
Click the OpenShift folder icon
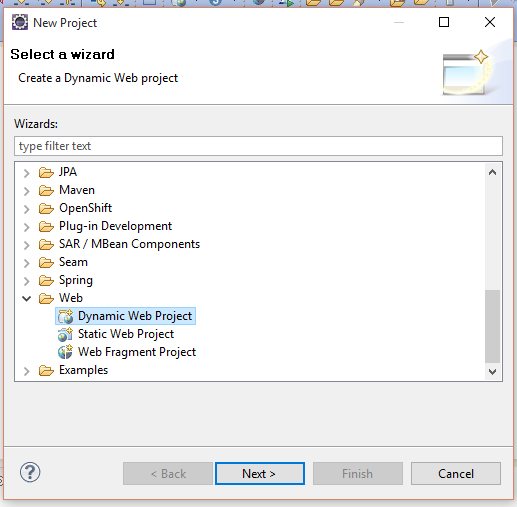[x=46, y=208]
